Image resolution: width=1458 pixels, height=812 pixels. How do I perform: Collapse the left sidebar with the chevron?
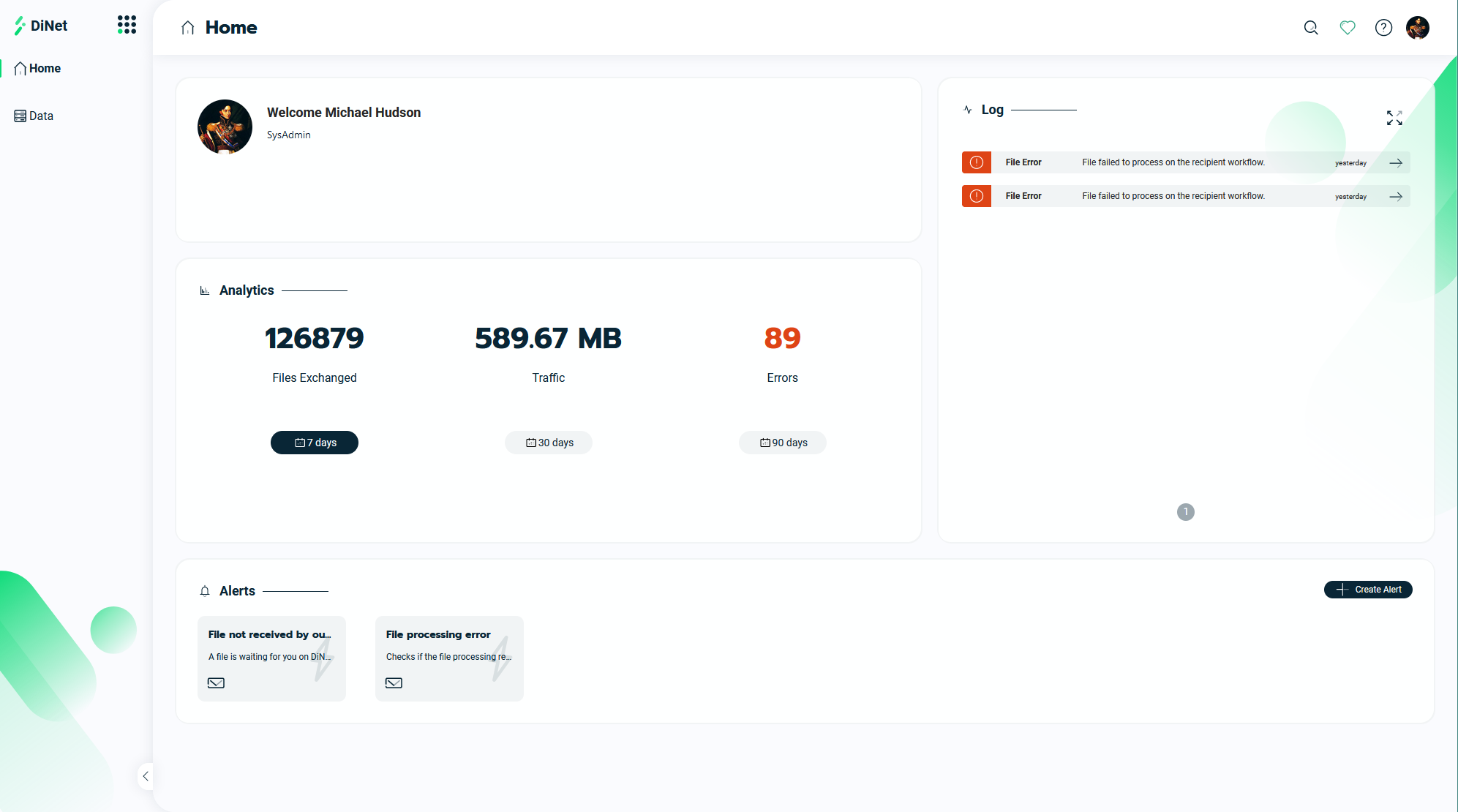point(145,776)
